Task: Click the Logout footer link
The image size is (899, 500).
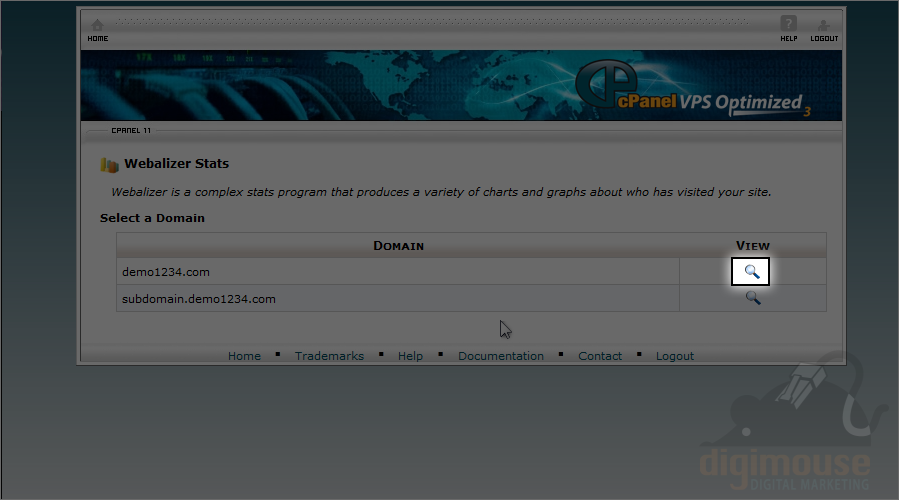Action: click(x=675, y=356)
